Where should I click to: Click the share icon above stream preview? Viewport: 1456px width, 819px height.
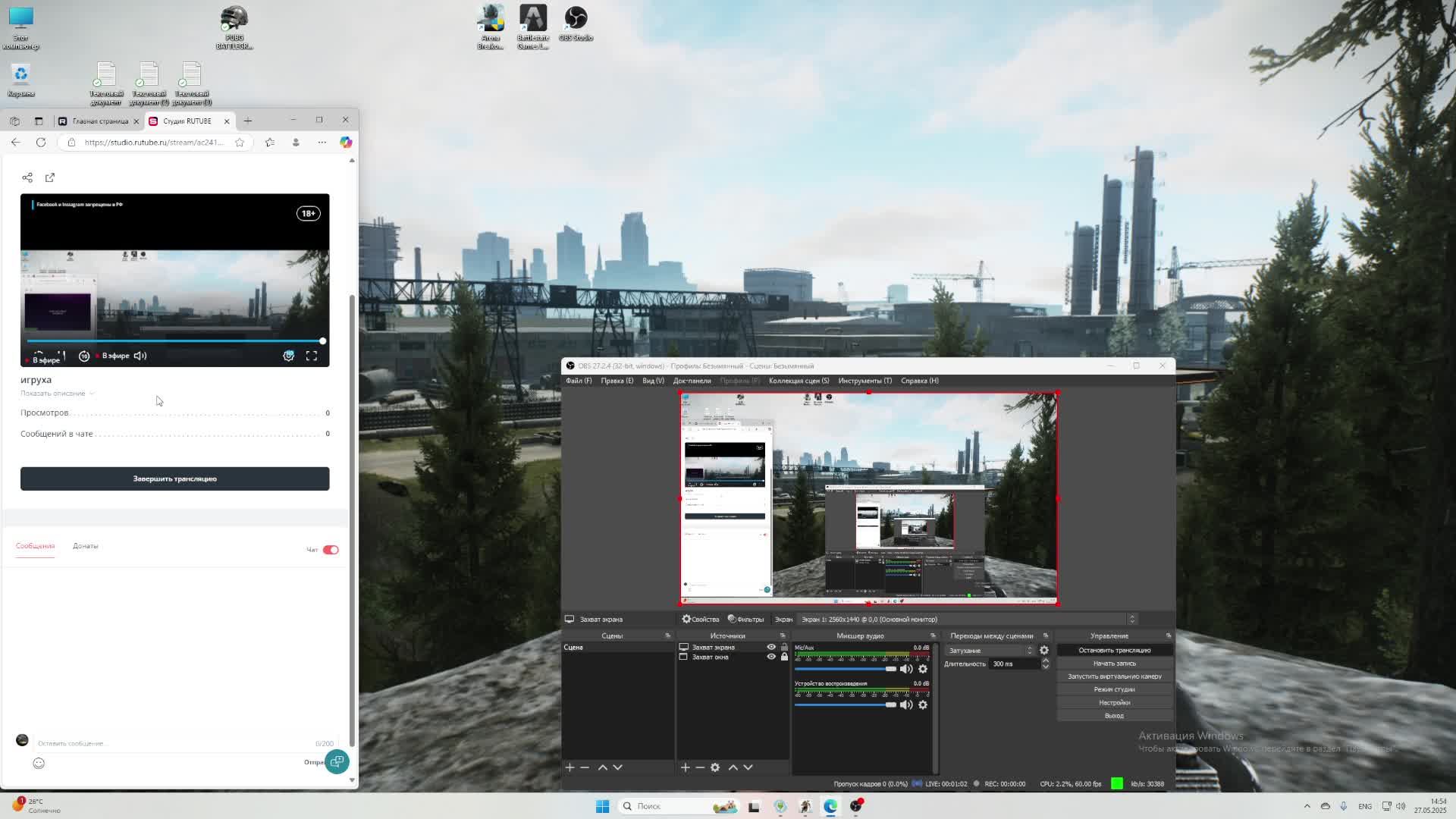pos(27,177)
